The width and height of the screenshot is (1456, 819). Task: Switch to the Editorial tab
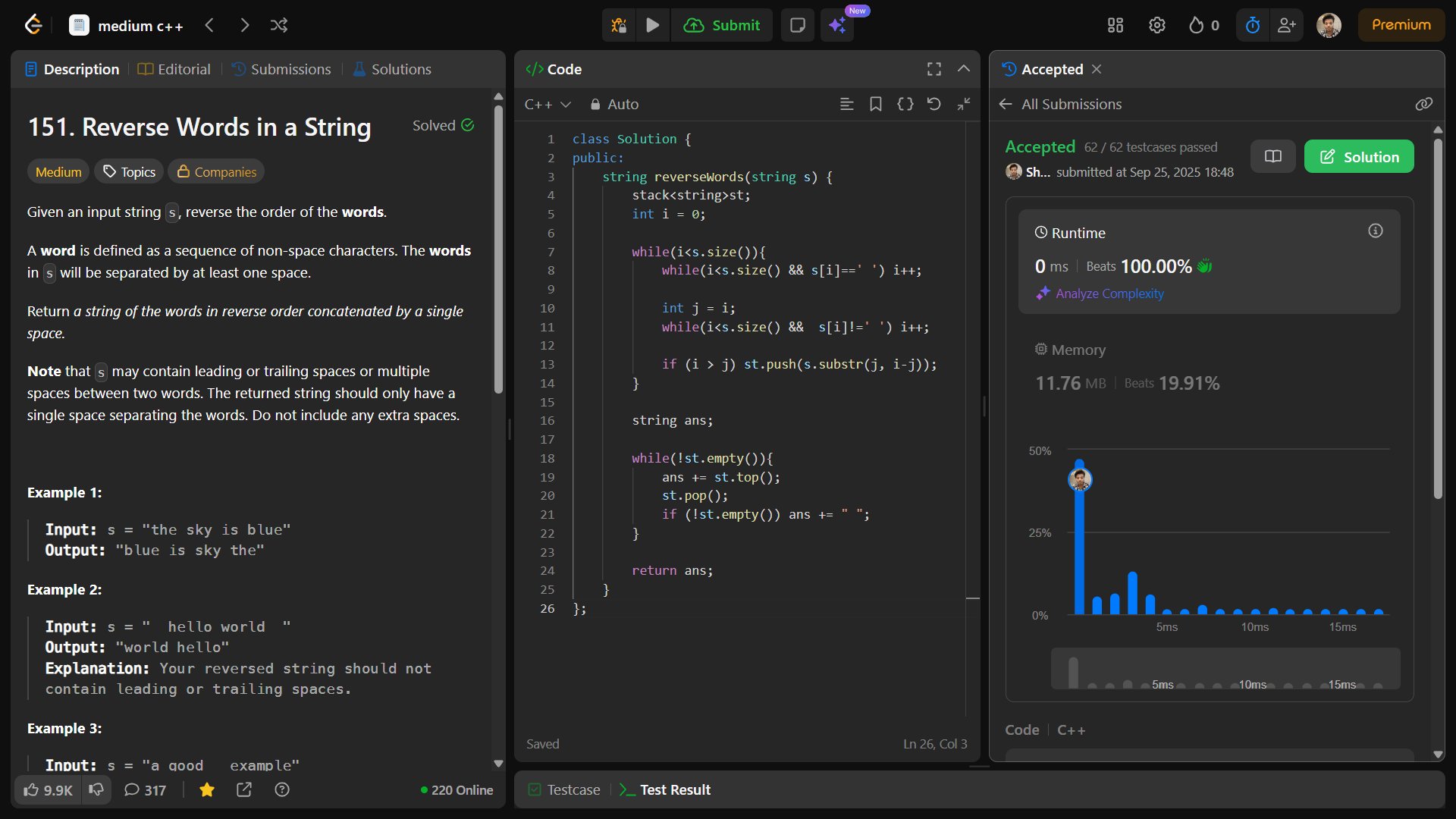[174, 69]
